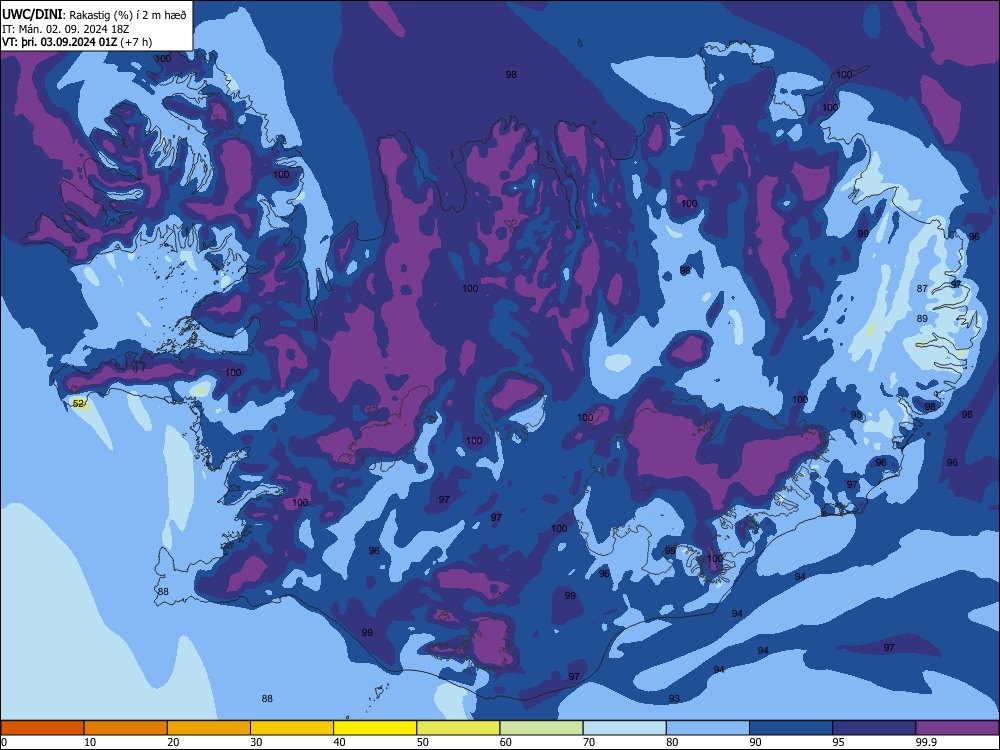Click the 0–10 dark orange legend swatch
The width and height of the screenshot is (1000, 750).
42,728
